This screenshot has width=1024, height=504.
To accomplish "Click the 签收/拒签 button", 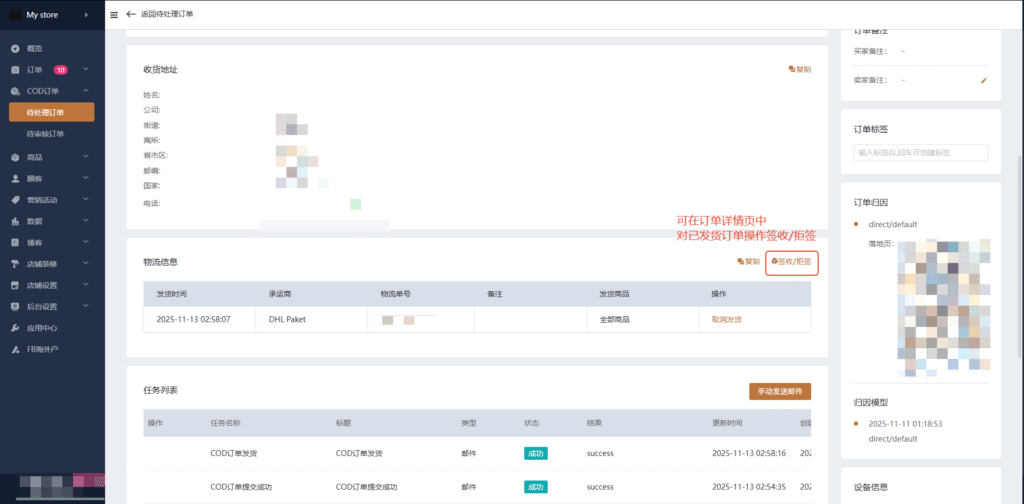I will coord(791,262).
